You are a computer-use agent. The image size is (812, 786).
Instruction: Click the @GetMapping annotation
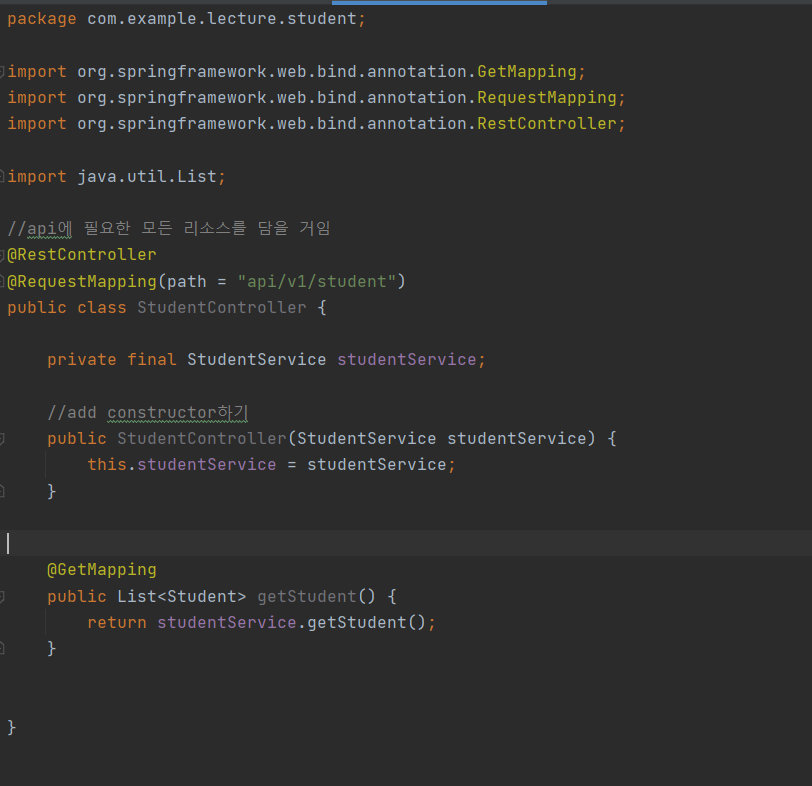click(102, 570)
